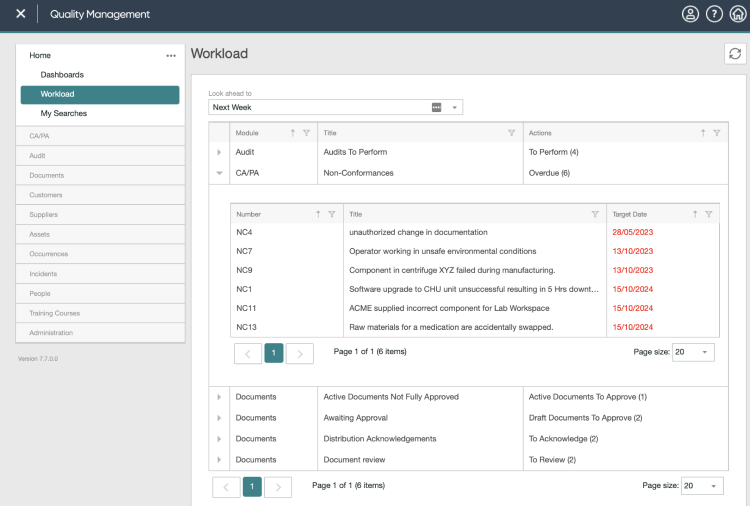This screenshot has width=750, height=506.
Task: Go to next page in Non-Conformances grid
Action: tap(300, 354)
